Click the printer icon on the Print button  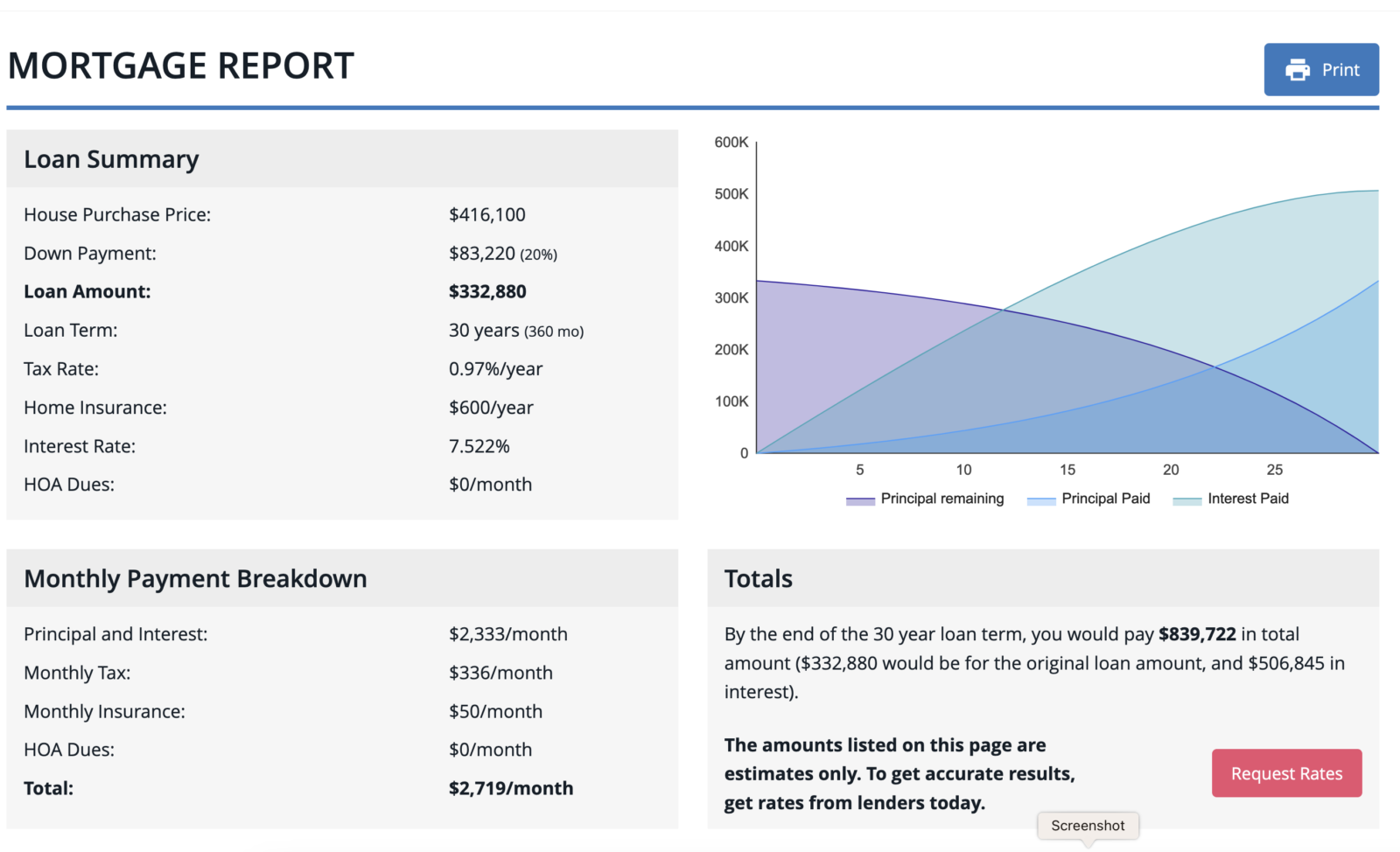1297,69
